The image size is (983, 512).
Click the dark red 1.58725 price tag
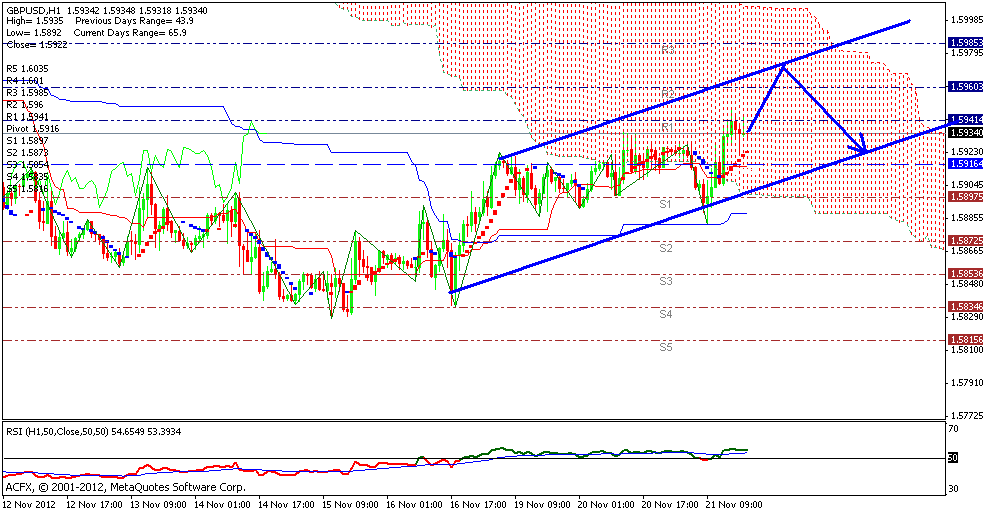965,241
